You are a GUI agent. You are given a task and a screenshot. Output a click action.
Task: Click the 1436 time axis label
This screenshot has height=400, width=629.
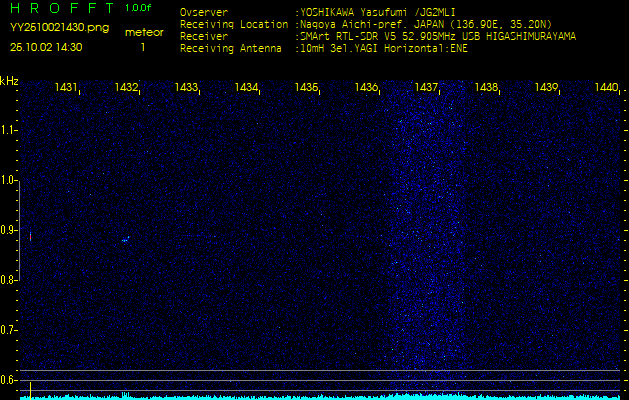point(366,87)
